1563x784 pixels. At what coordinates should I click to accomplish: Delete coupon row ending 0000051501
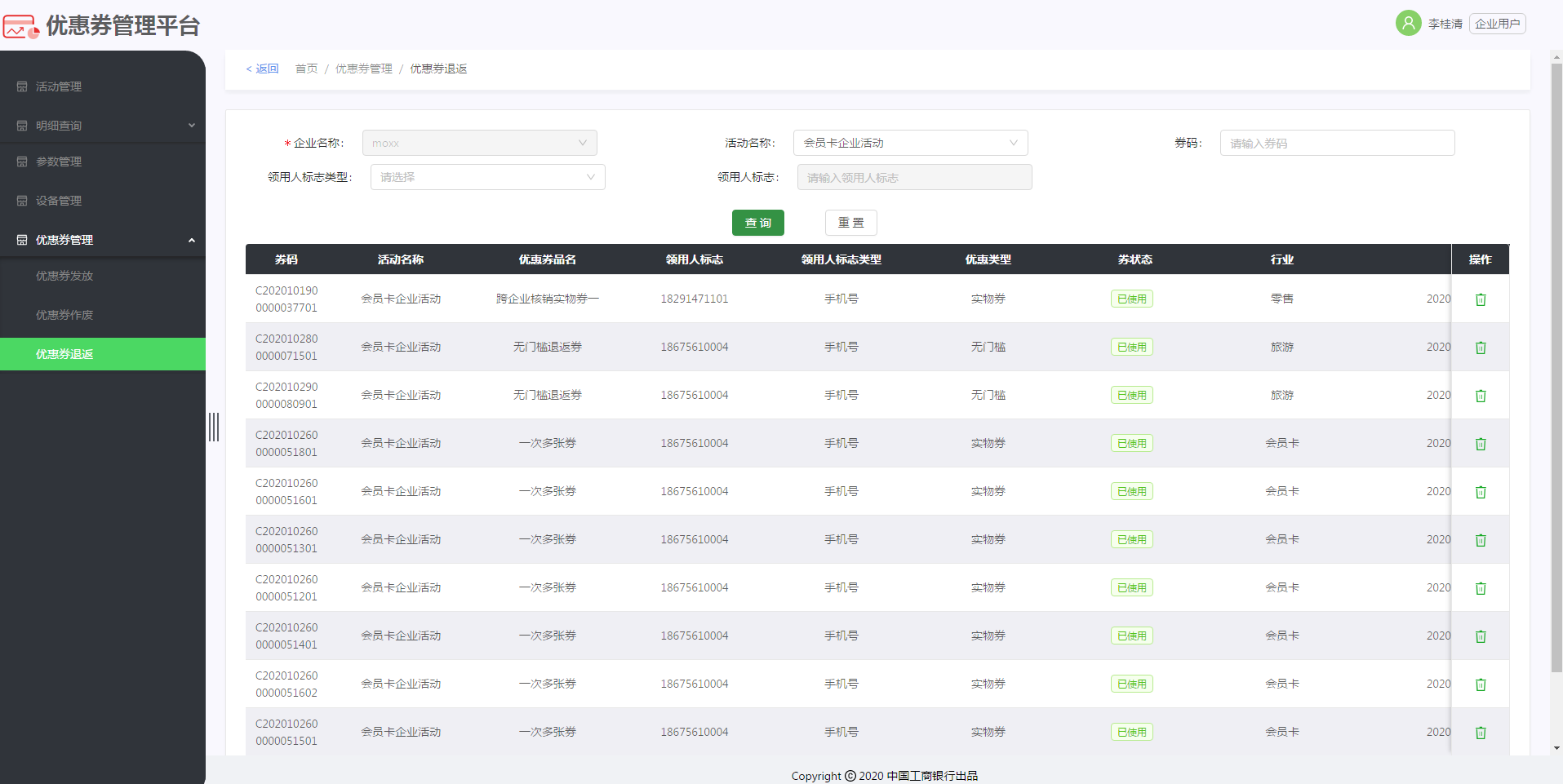coord(1481,733)
